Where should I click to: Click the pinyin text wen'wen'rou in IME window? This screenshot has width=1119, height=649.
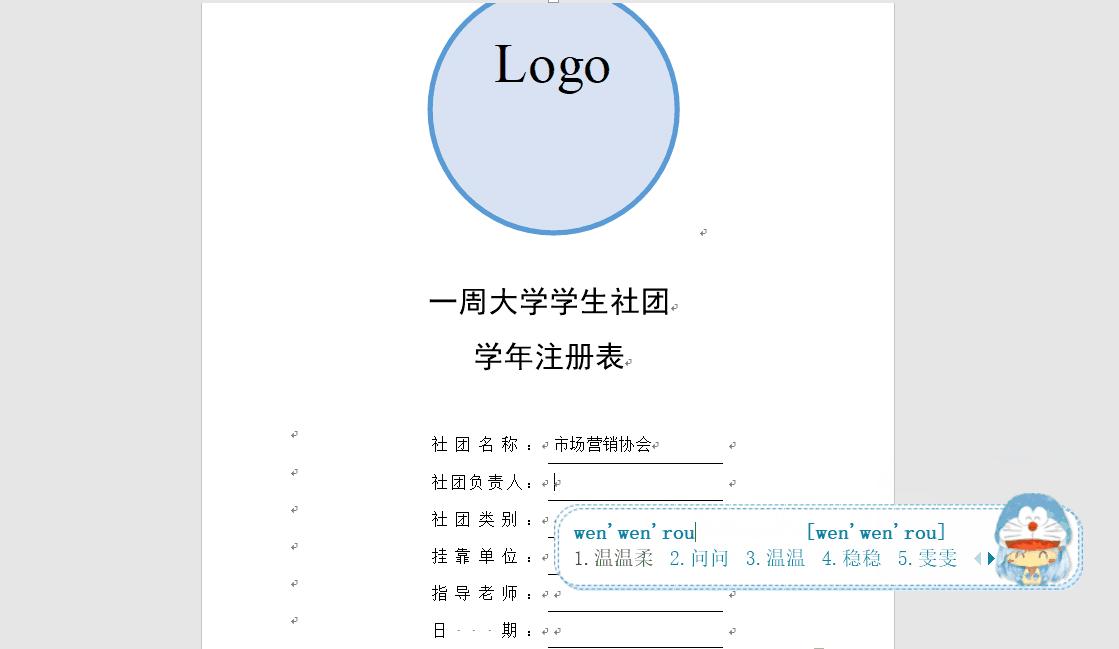(634, 532)
